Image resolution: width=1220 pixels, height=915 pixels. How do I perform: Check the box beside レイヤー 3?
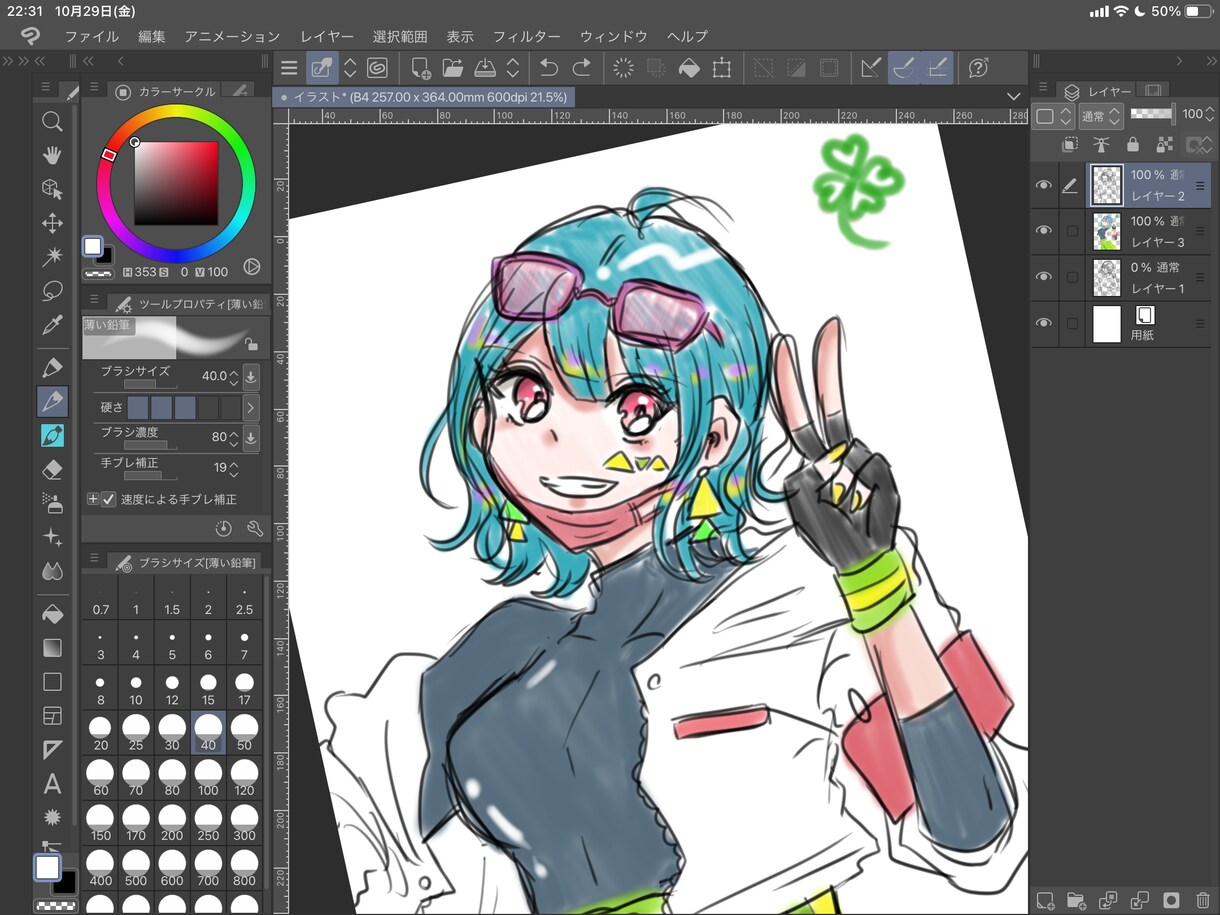[x=1073, y=231]
